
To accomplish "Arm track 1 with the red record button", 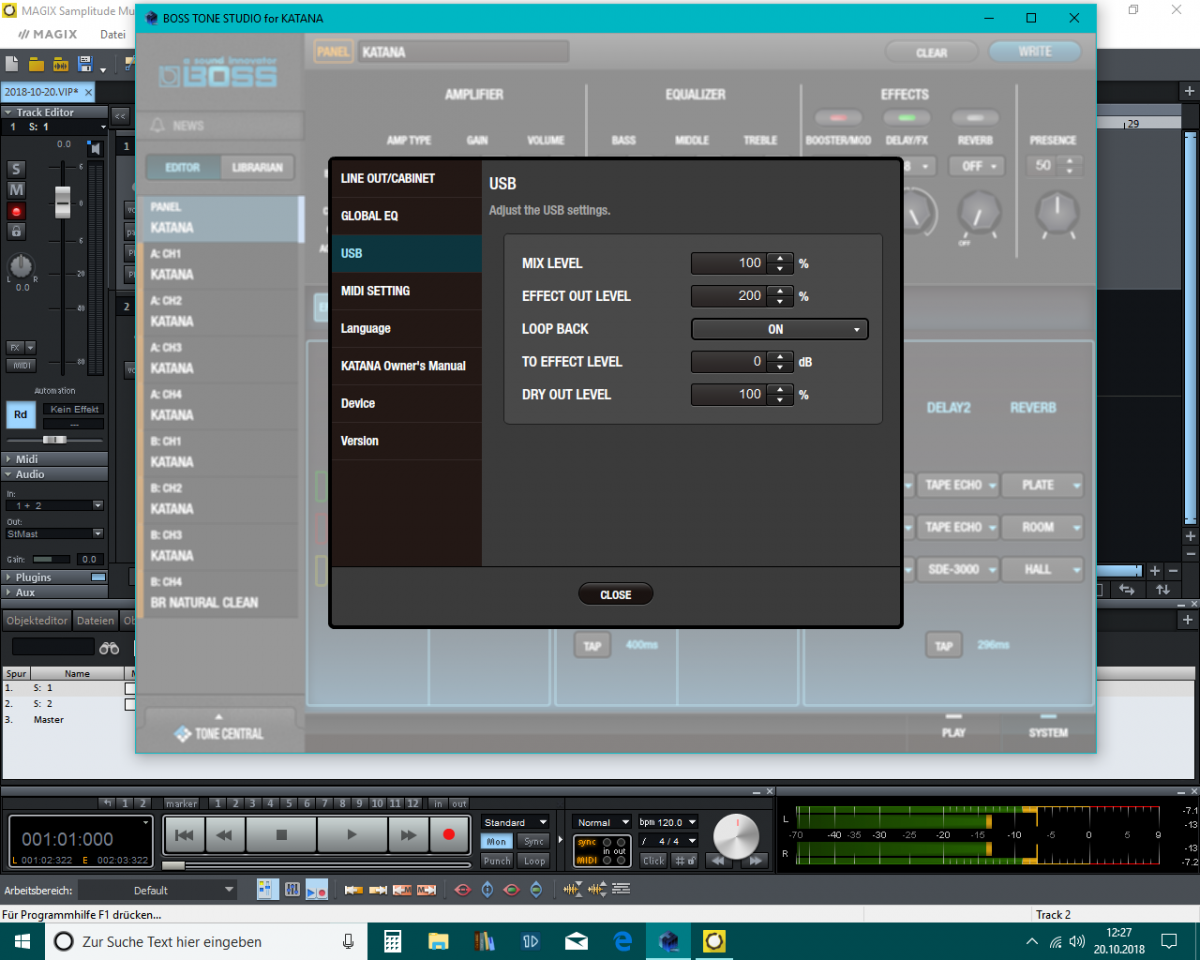I will 16,211.
